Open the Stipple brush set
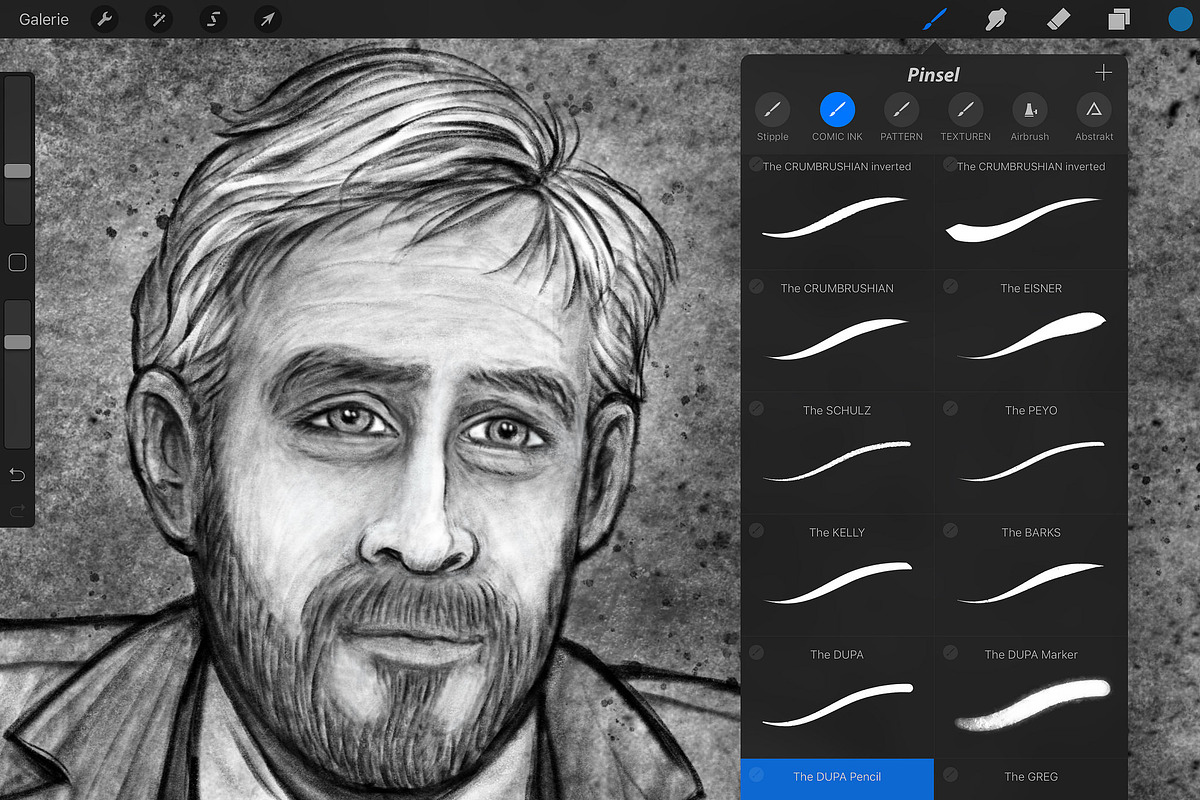The width and height of the screenshot is (1200, 800). (x=772, y=117)
